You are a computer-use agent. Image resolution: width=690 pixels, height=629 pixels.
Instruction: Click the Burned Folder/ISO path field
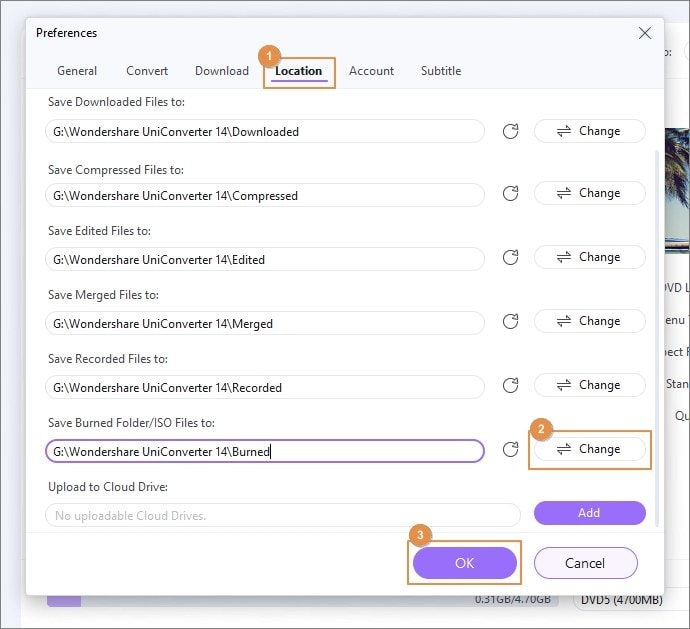[x=265, y=451]
